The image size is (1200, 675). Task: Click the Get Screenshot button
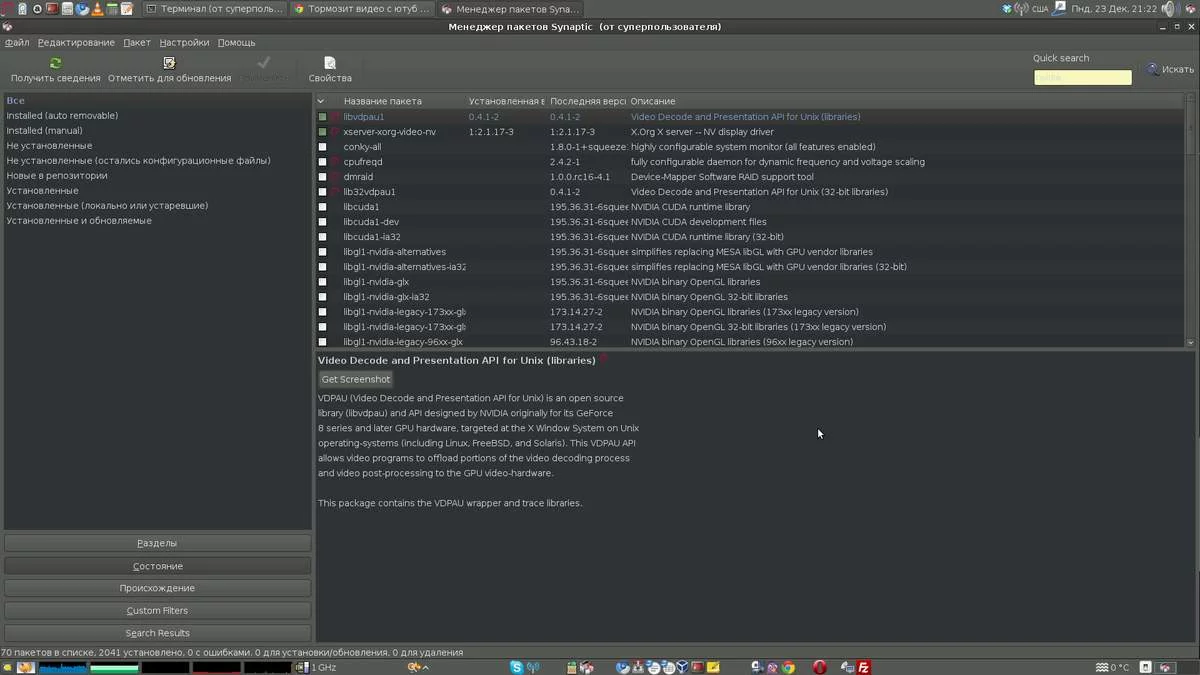[356, 379]
